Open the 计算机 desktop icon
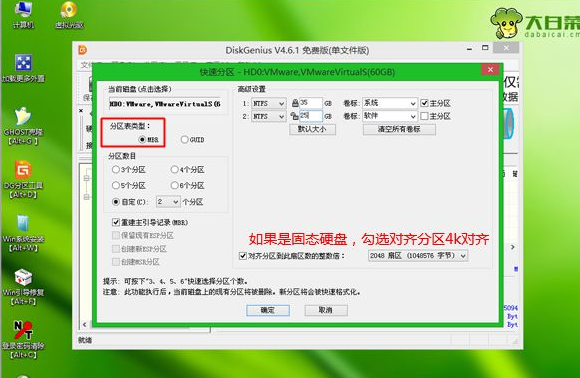Viewport: 580px width, 378px height. (23, 14)
